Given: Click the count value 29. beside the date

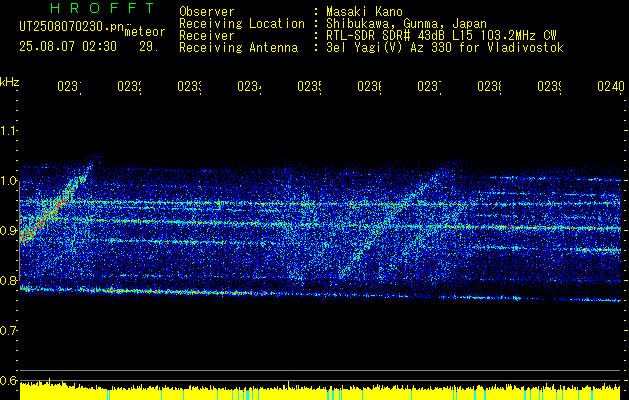Looking at the screenshot, I should [149, 47].
